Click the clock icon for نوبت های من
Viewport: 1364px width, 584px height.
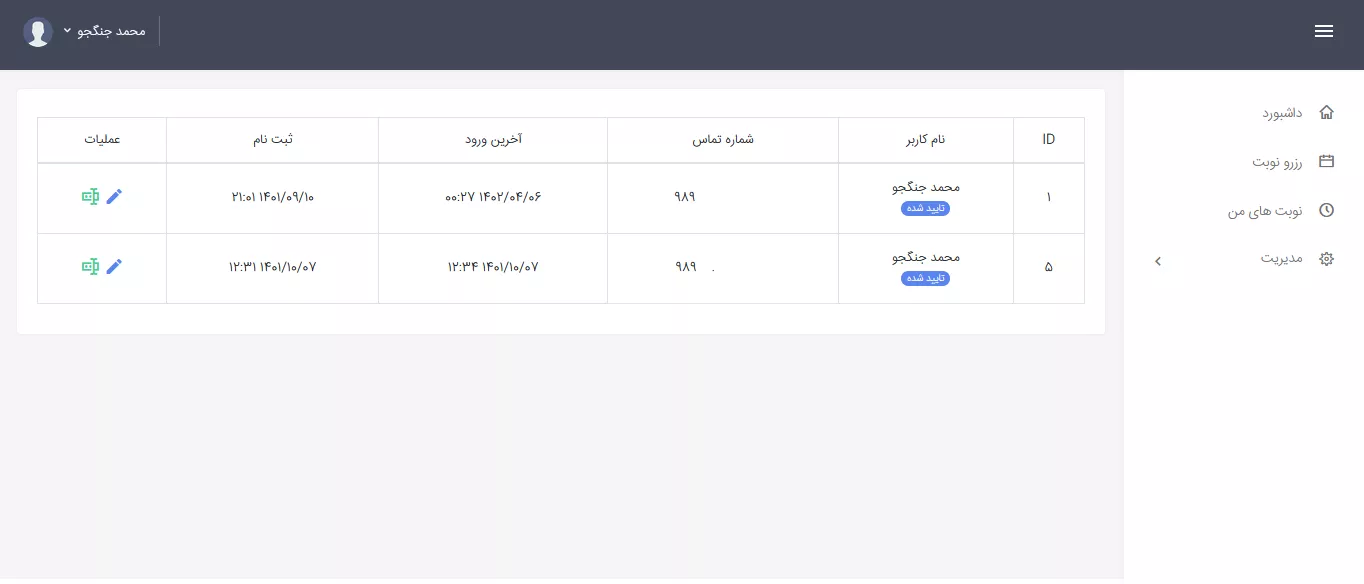click(1327, 210)
